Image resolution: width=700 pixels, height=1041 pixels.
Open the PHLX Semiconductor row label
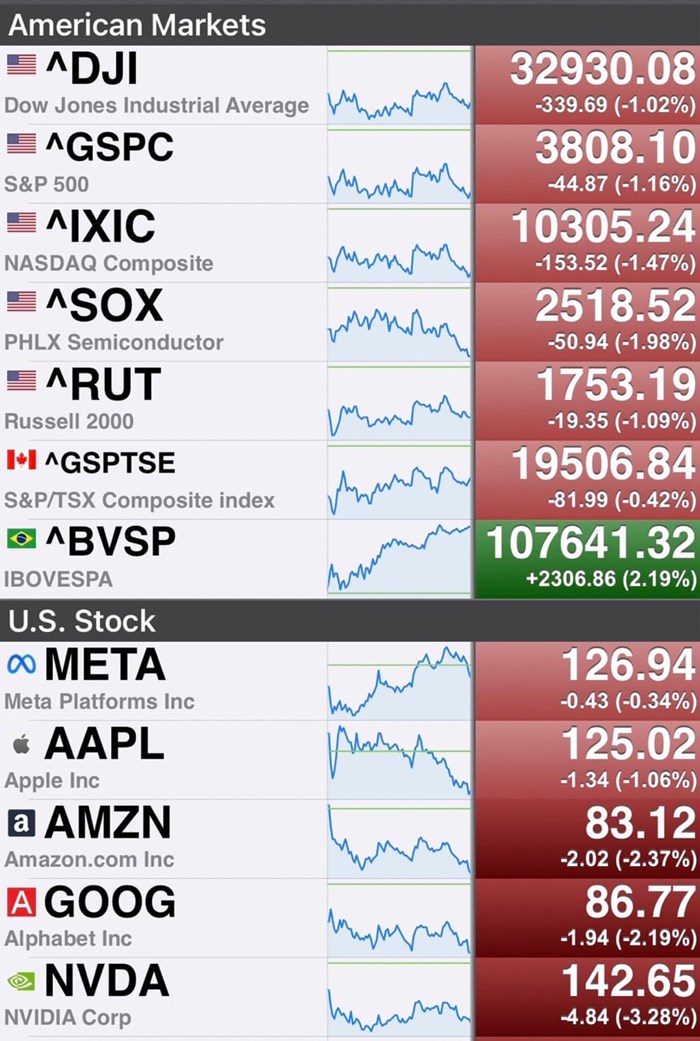click(x=114, y=342)
